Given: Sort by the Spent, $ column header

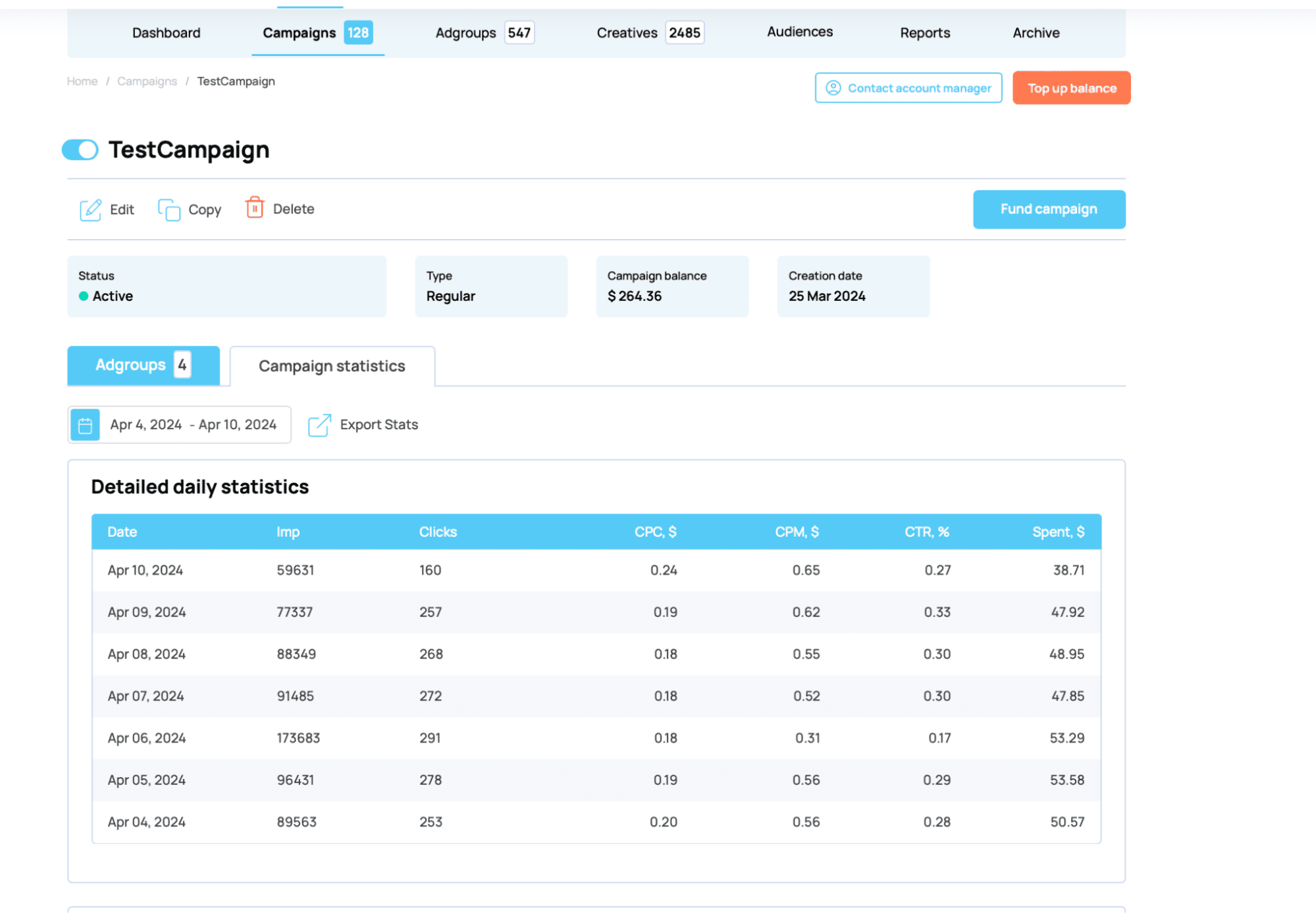Looking at the screenshot, I should (1058, 532).
